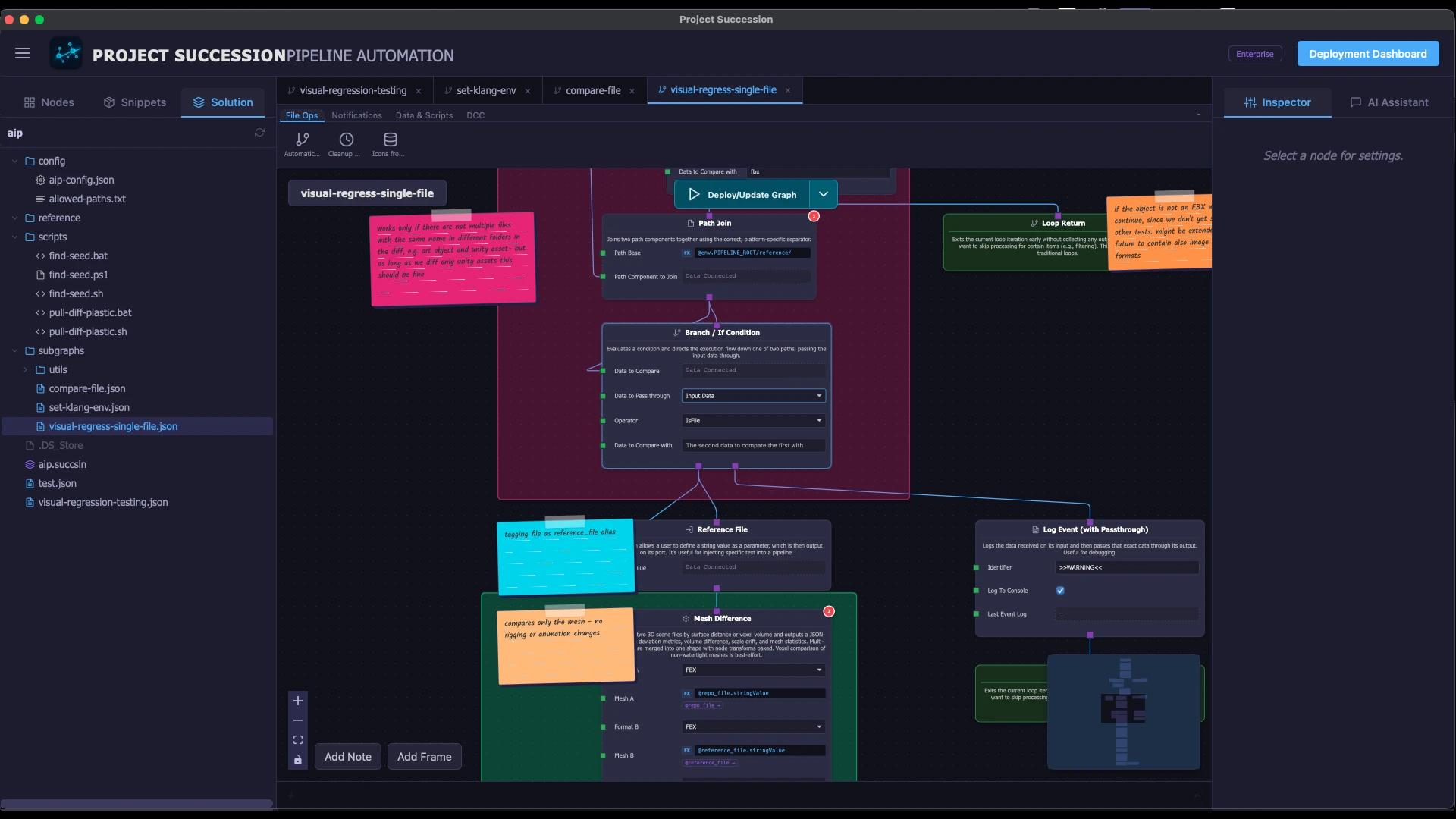Click the red badge on Path Join node
Image resolution: width=1456 pixels, height=819 pixels.
[814, 216]
